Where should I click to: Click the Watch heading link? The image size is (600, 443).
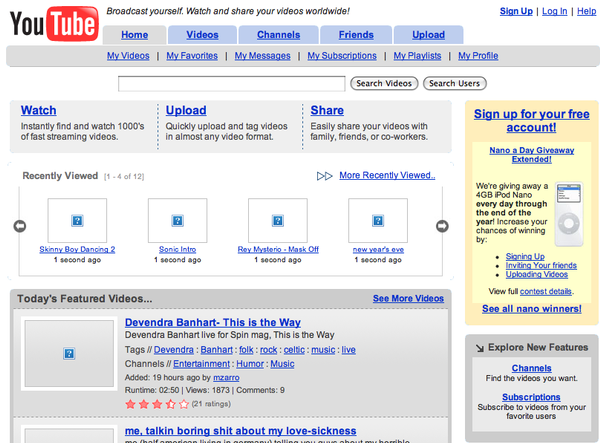pyautogui.click(x=39, y=110)
